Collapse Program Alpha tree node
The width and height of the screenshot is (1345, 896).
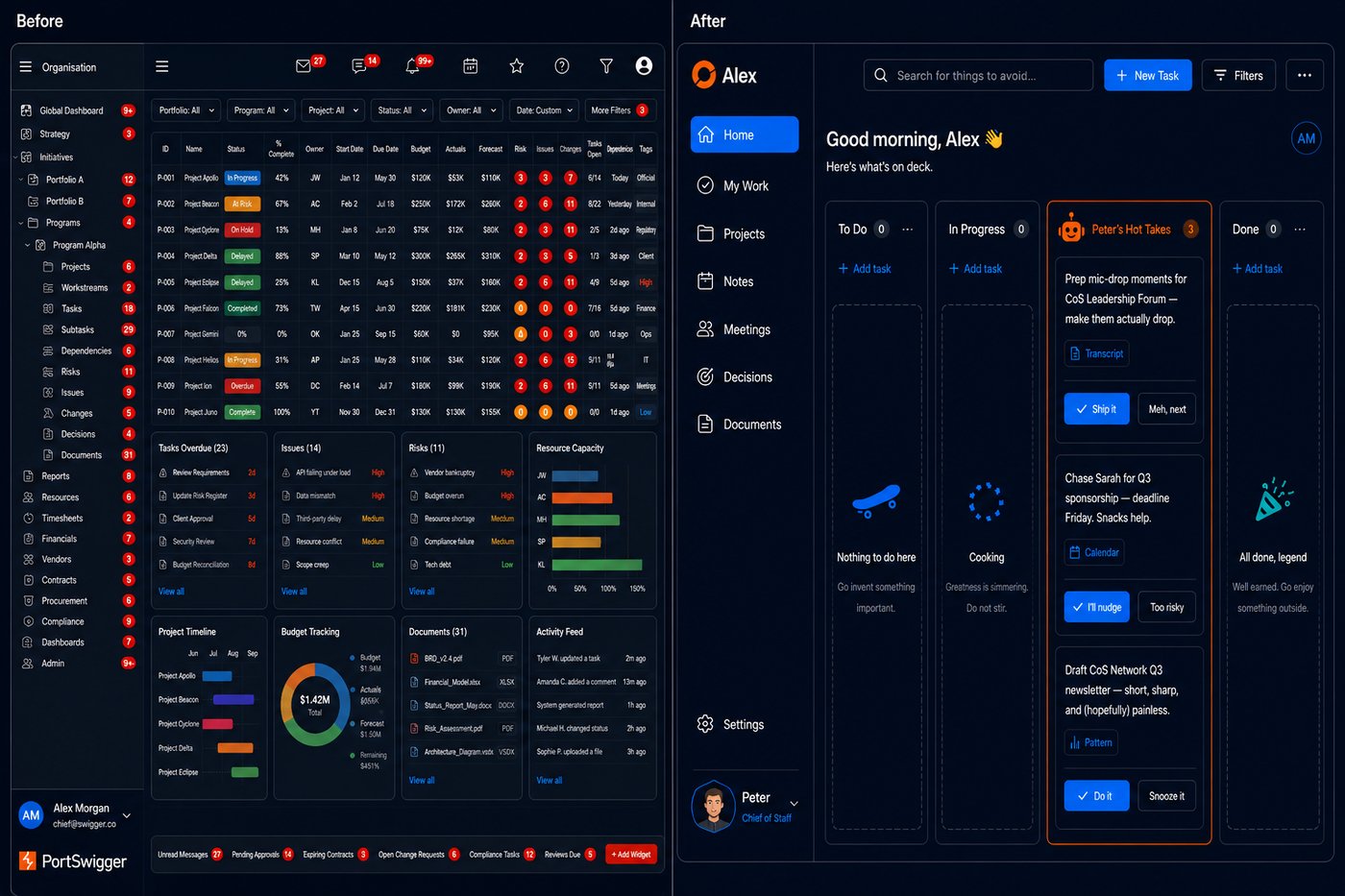point(27,245)
